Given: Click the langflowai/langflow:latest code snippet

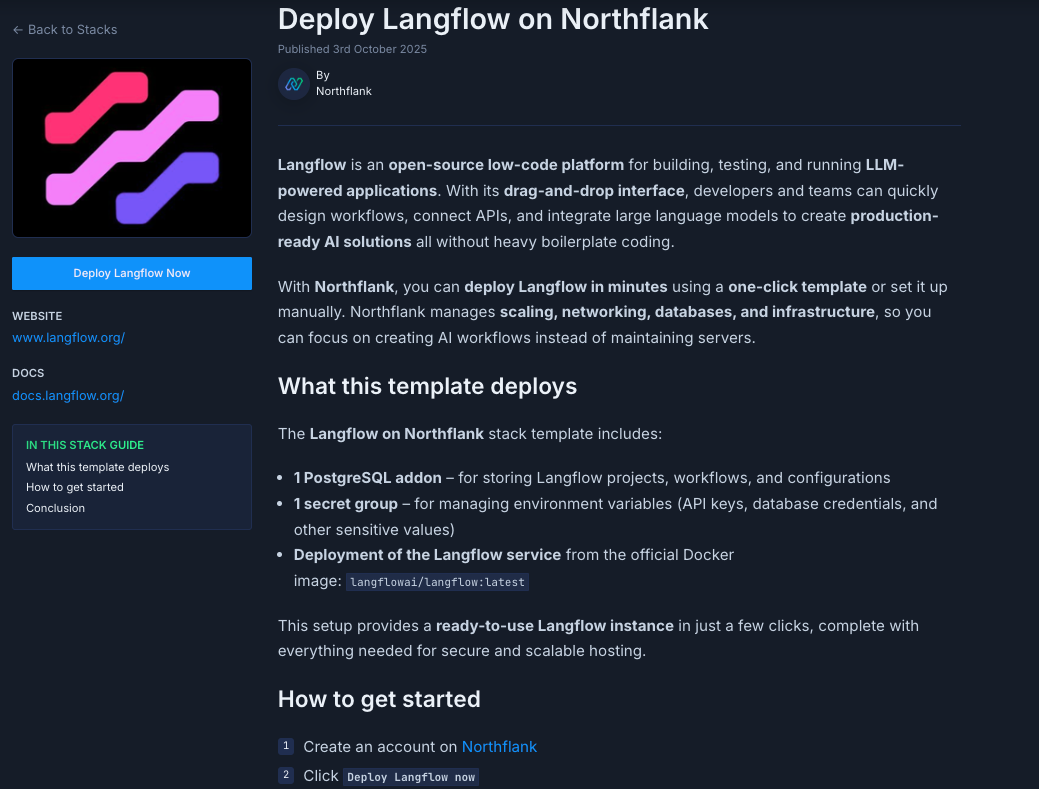Looking at the screenshot, I should pos(436,582).
